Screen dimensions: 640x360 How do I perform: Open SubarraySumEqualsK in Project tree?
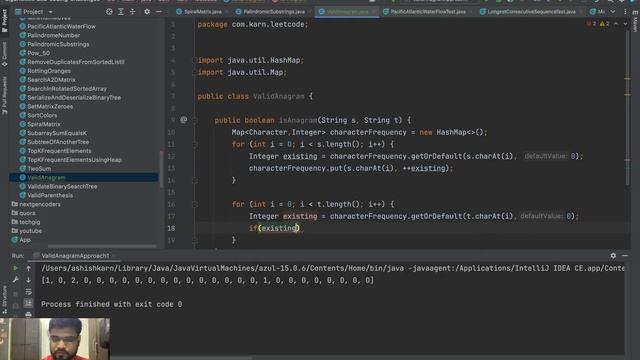(57, 133)
